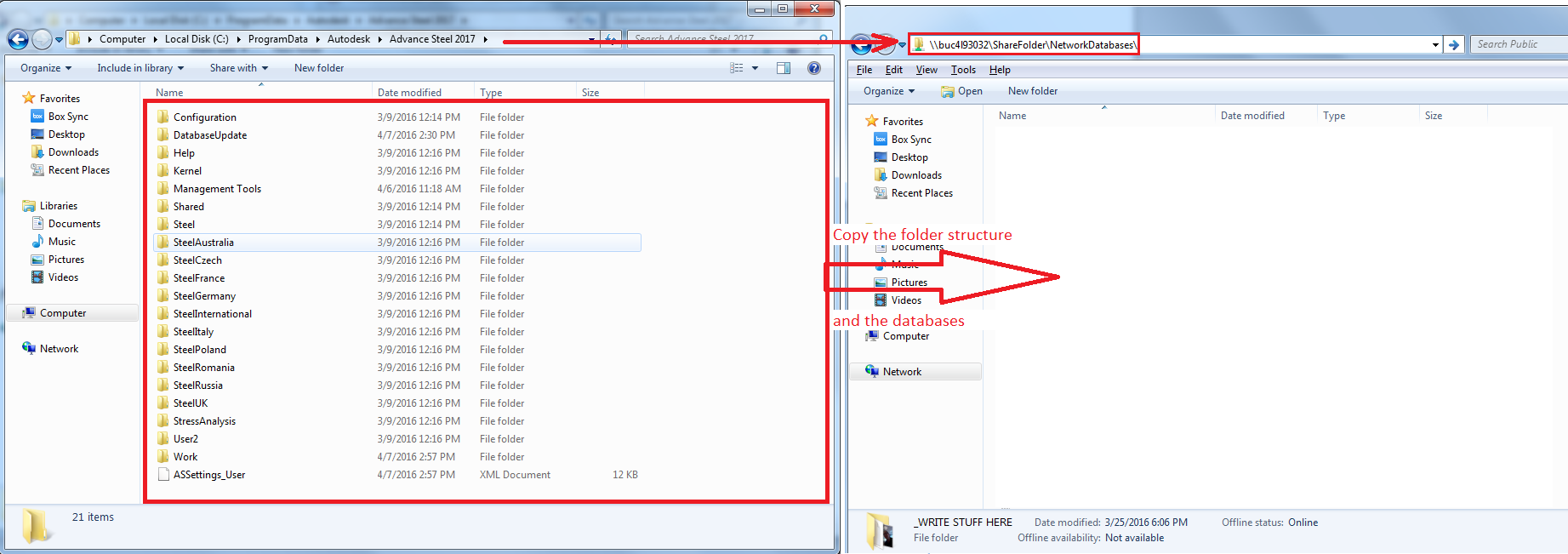Viewport: 1568px width, 554px height.
Task: Open view options dropdown arrow in left window
Action: (755, 68)
